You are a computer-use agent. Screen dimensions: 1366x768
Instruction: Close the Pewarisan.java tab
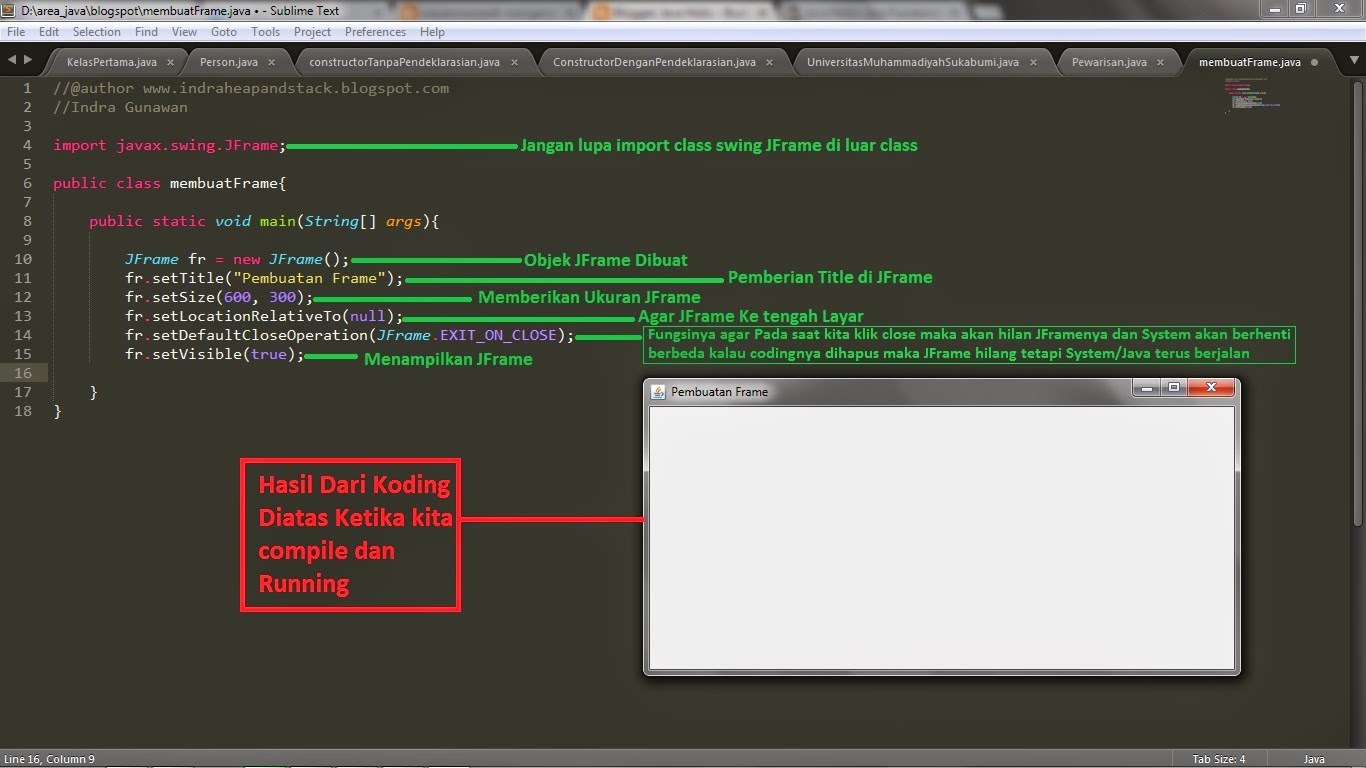1161,62
